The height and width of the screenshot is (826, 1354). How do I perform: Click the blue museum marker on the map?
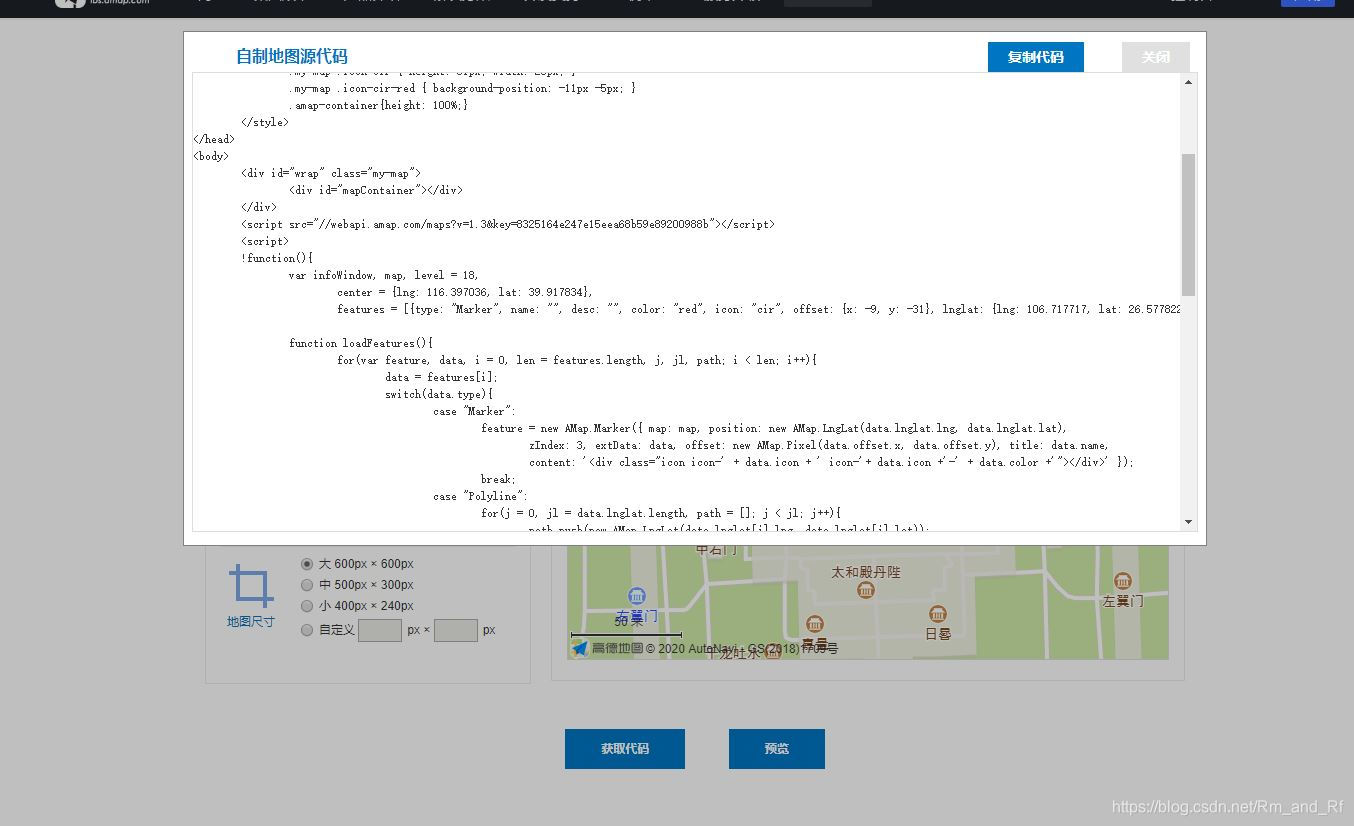pos(636,597)
